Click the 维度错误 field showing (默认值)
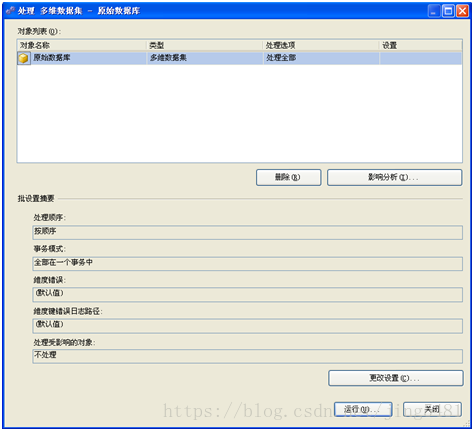Image resolution: width=474 pixels, height=431 pixels. (248, 295)
